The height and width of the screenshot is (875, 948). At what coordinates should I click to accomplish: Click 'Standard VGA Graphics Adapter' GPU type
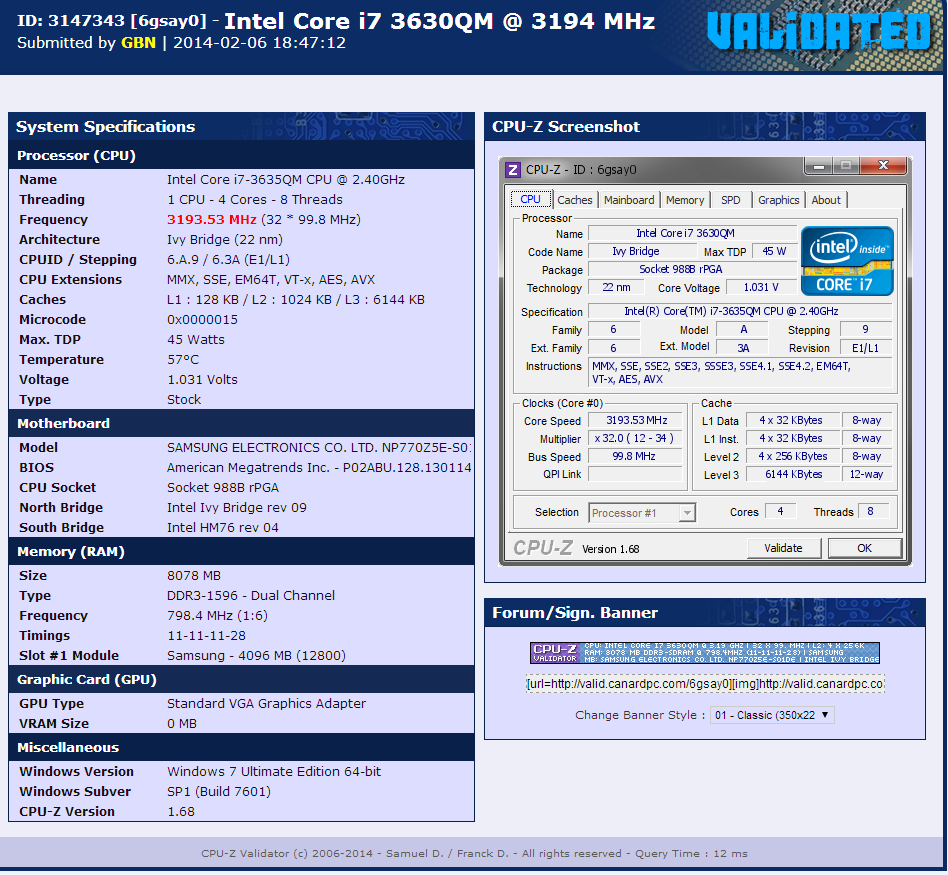266,704
